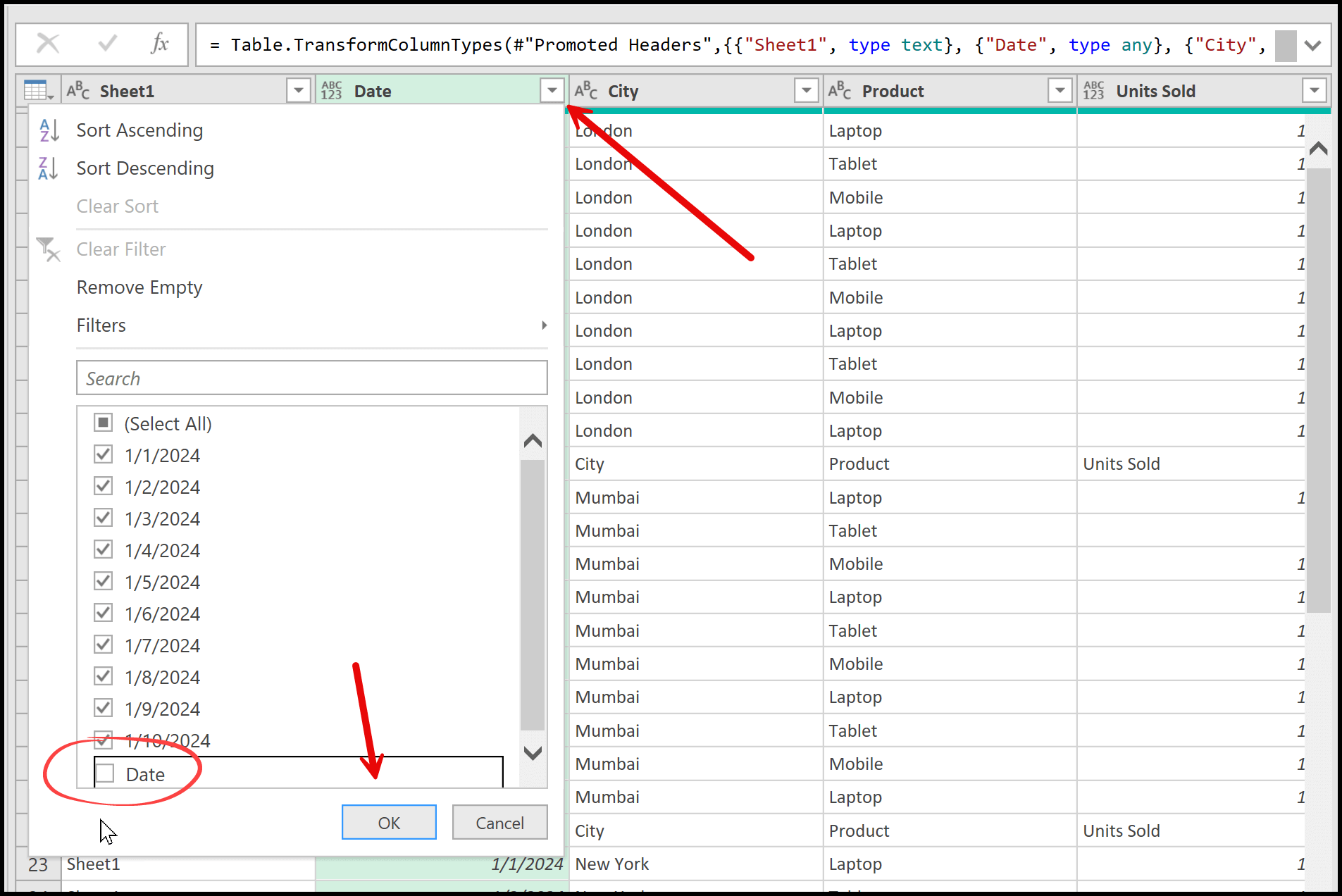This screenshot has height=896, width=1342.
Task: Click the Date column data type icon
Action: pyautogui.click(x=332, y=91)
